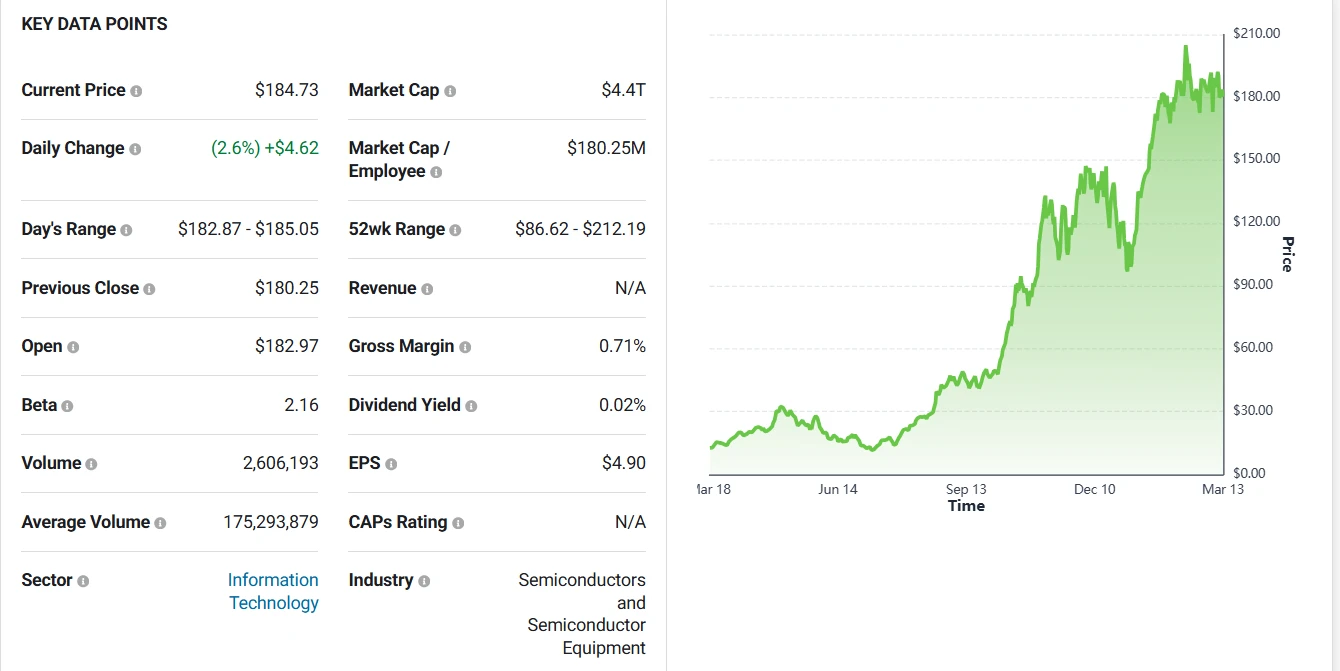Click the Revenue info icon

pos(427,289)
